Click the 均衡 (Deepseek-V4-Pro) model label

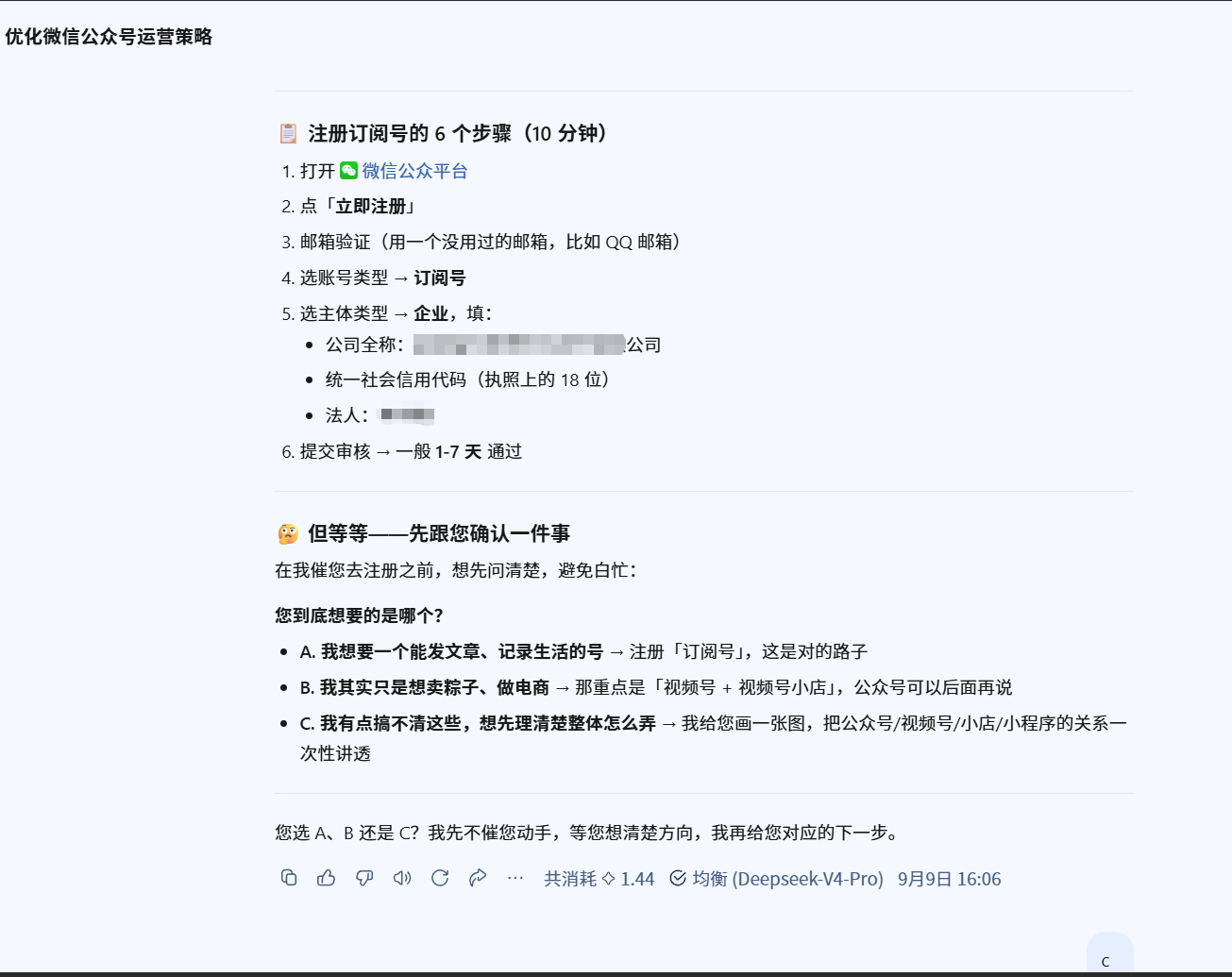click(776, 879)
